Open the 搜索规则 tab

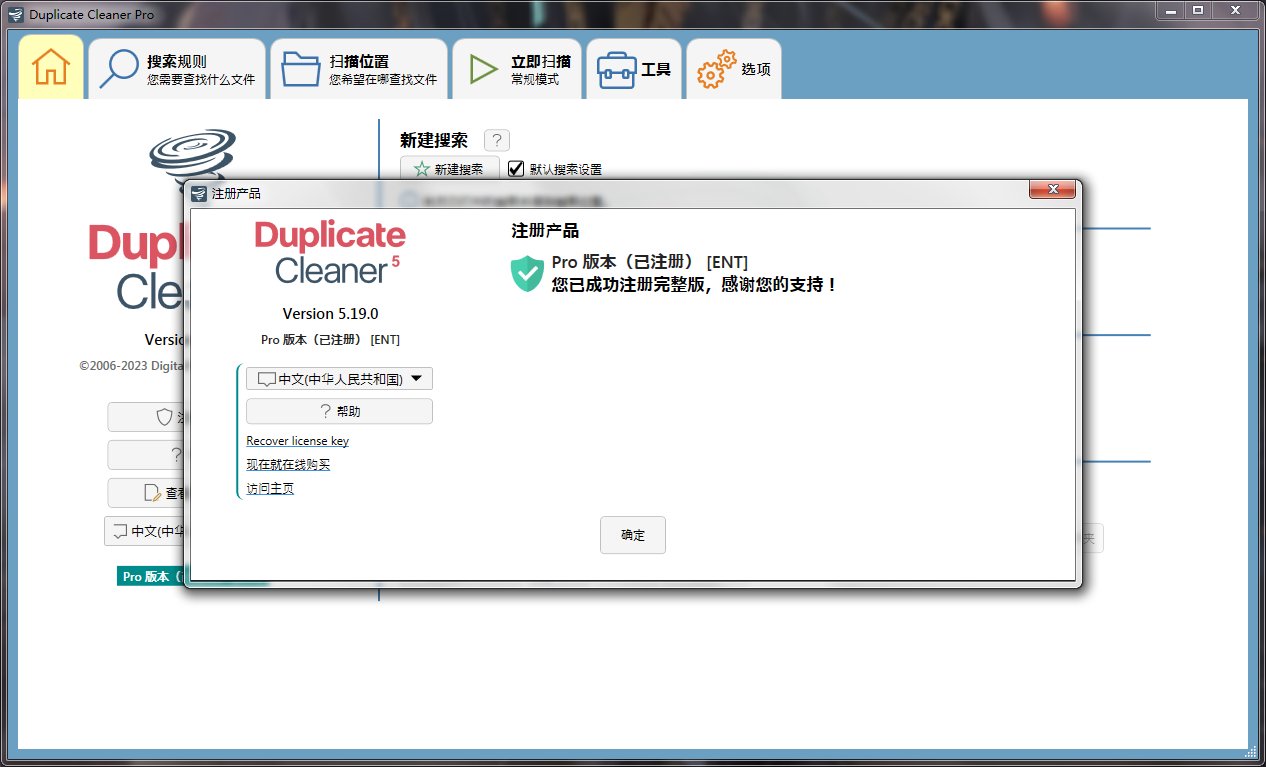click(x=177, y=69)
